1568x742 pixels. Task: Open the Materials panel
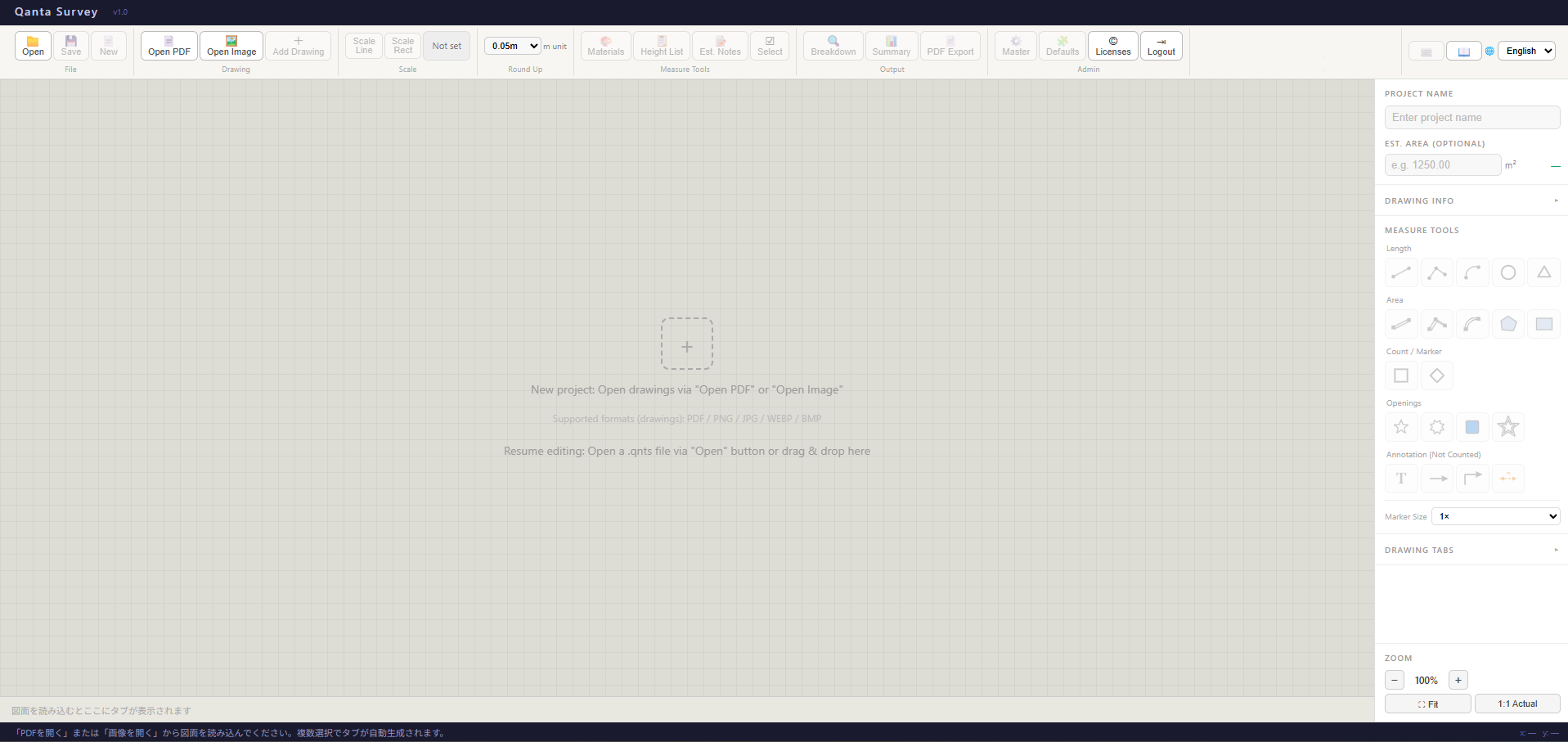(606, 46)
